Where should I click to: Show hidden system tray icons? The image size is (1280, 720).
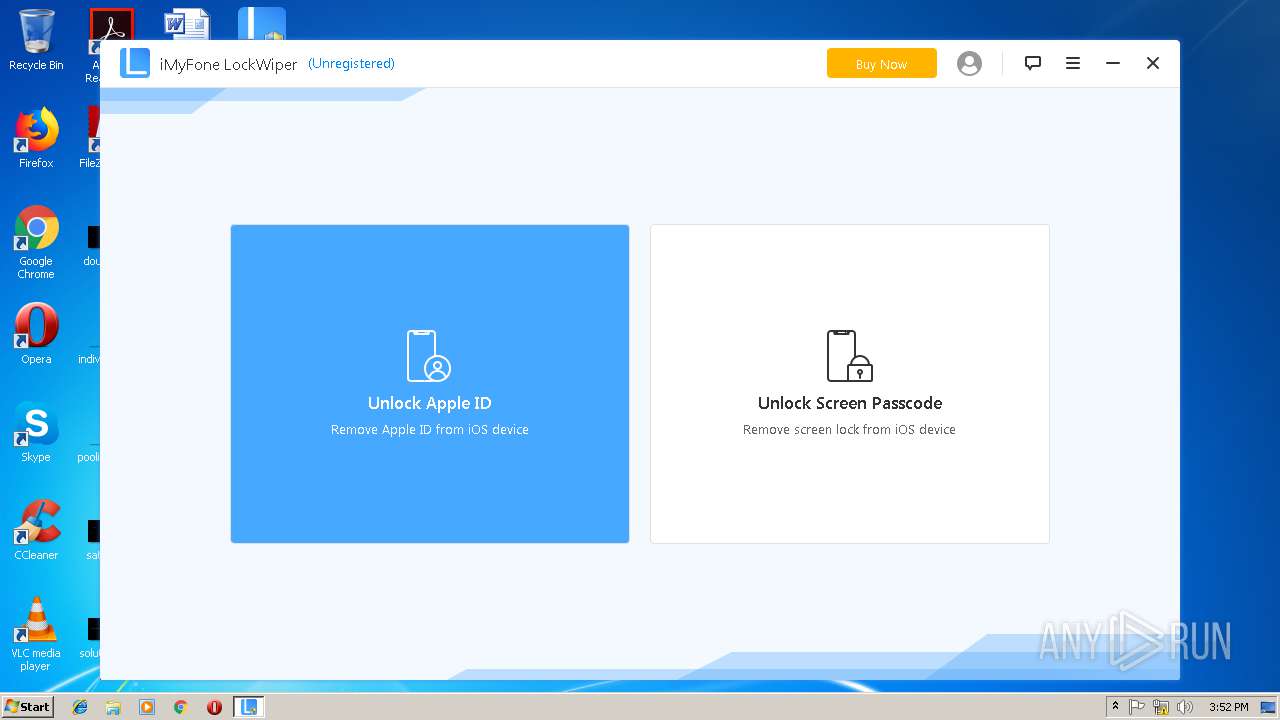[1115, 707]
